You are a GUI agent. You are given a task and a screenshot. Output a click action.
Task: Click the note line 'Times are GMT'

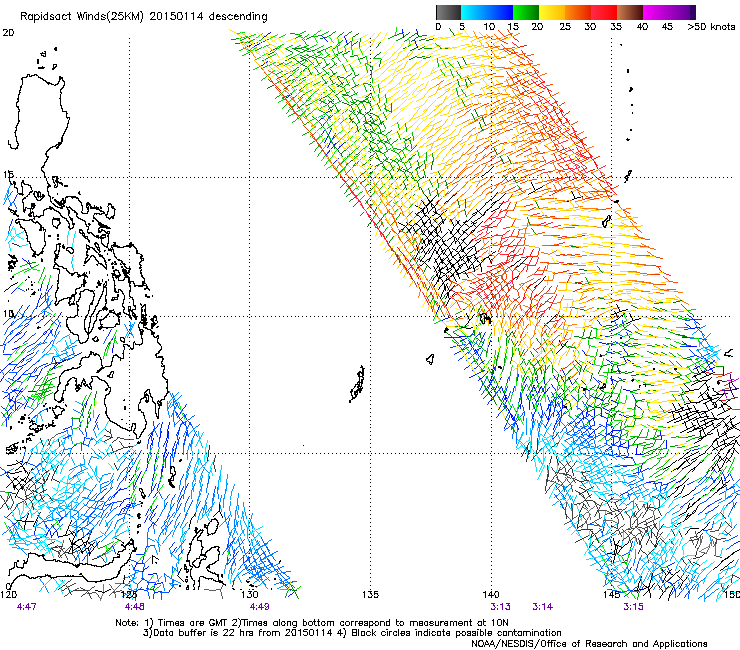(194, 623)
